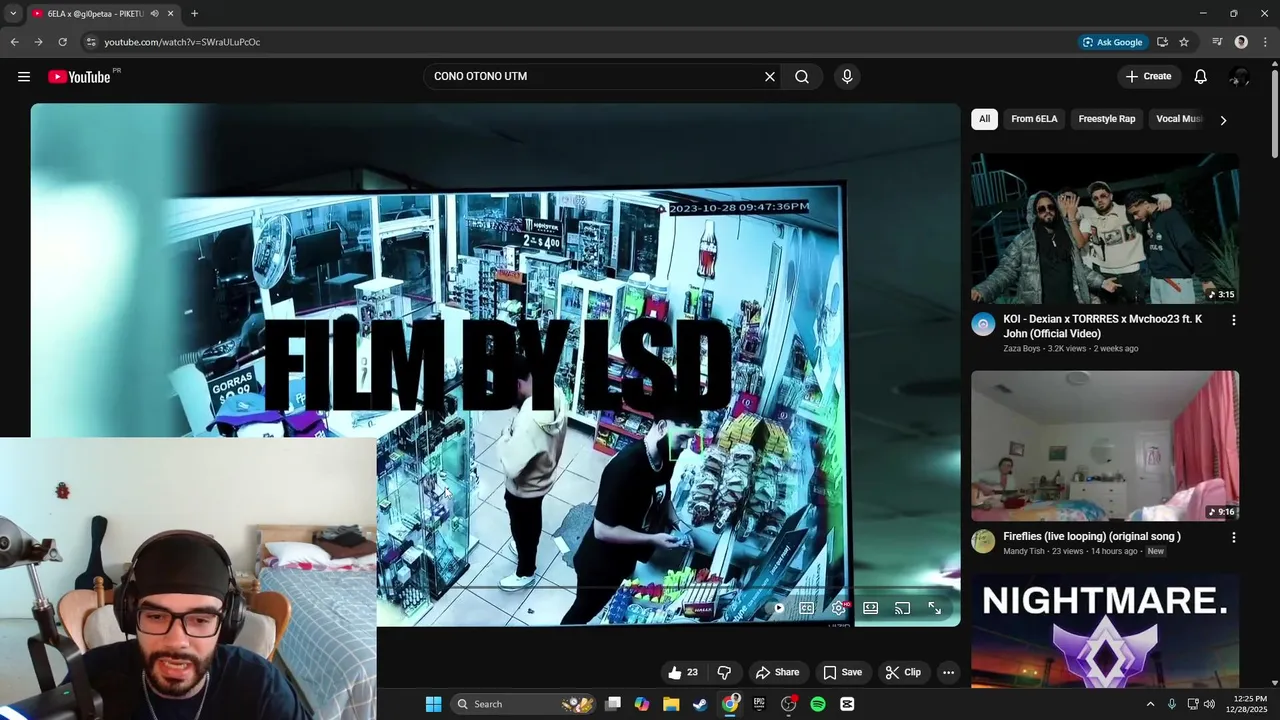Open Steam from the taskbar
The height and width of the screenshot is (720, 1280).
[701, 704]
